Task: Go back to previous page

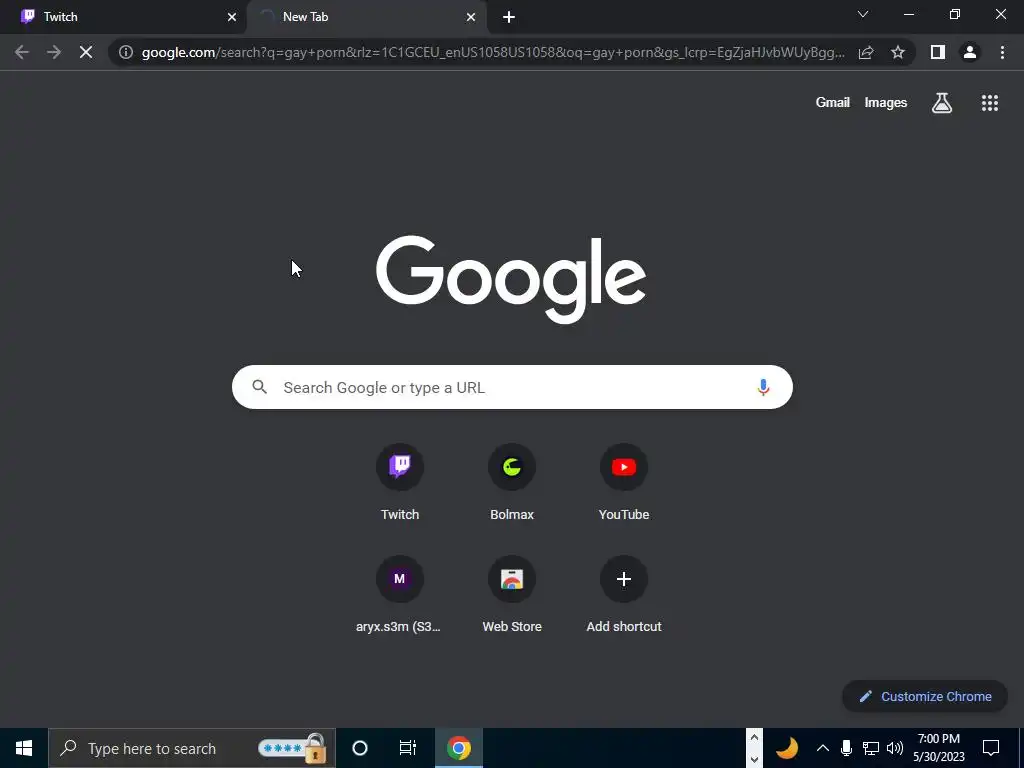Action: [22, 52]
